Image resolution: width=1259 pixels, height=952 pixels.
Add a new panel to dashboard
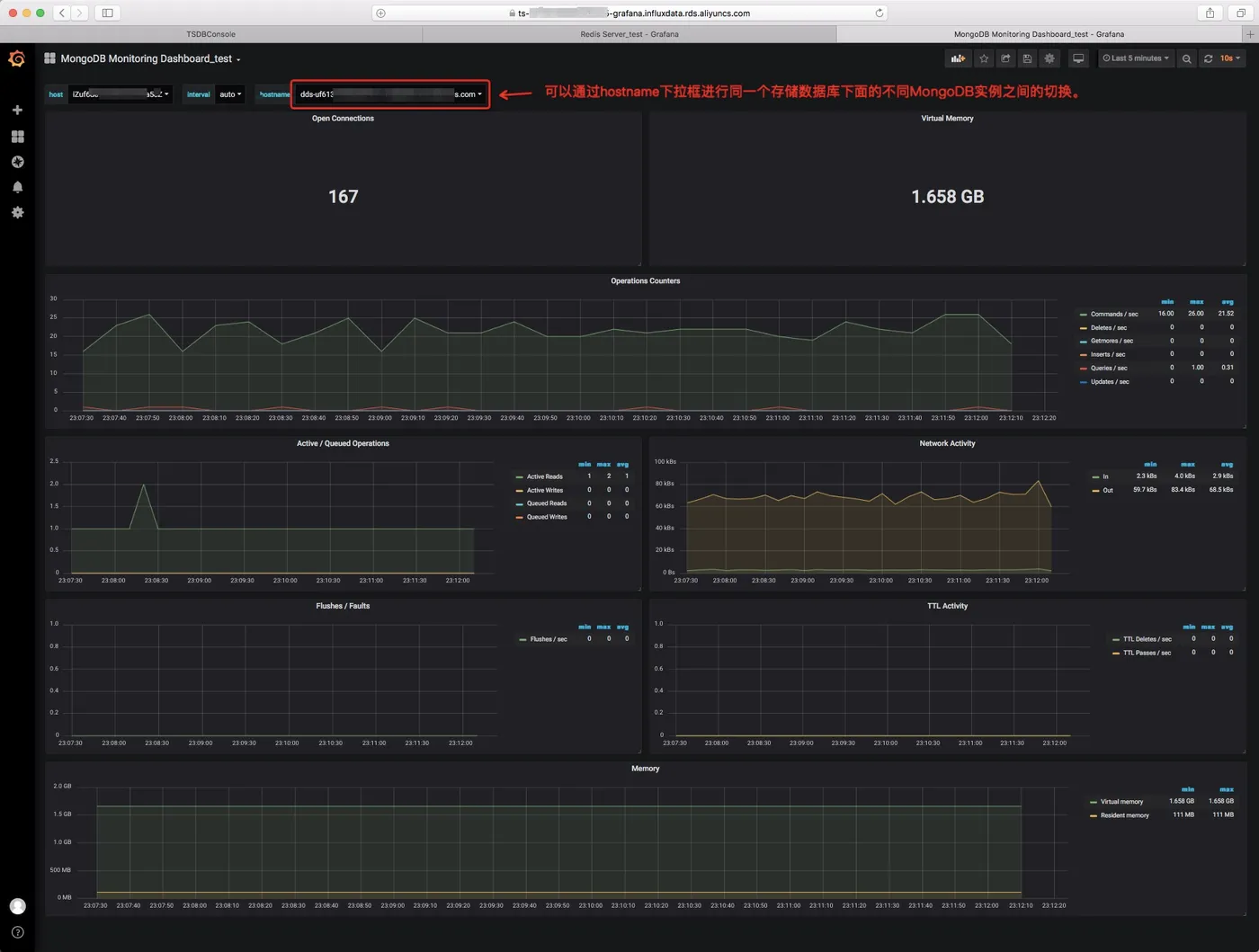(959, 58)
